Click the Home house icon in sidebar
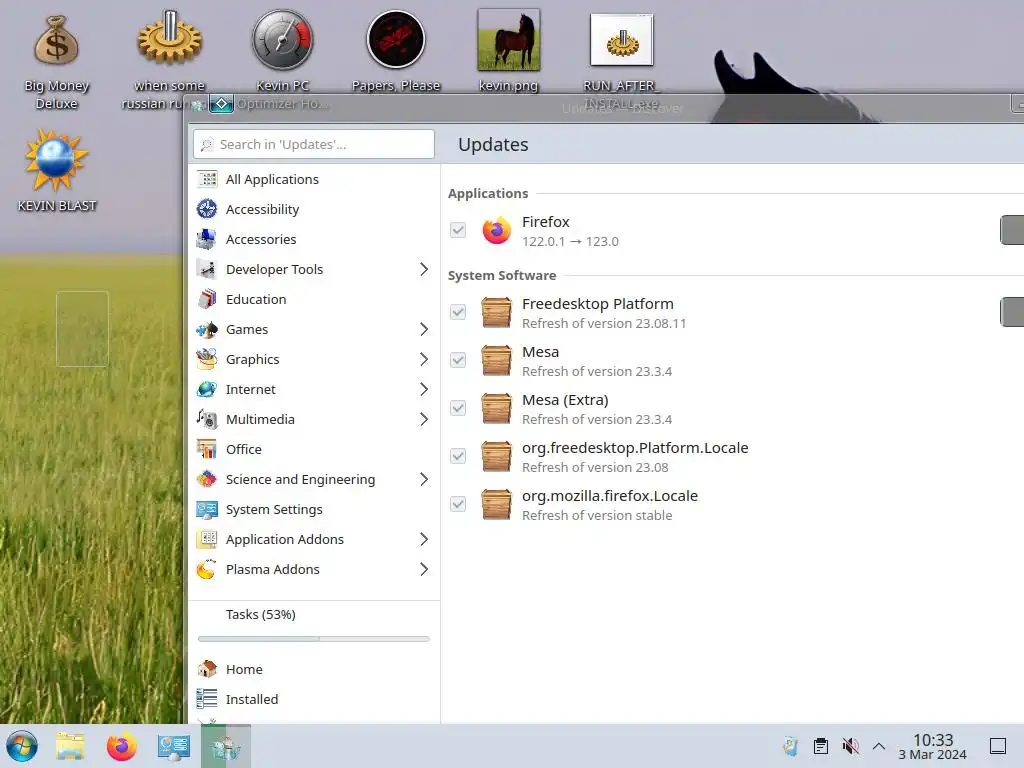This screenshot has height=768, width=1024. point(207,669)
